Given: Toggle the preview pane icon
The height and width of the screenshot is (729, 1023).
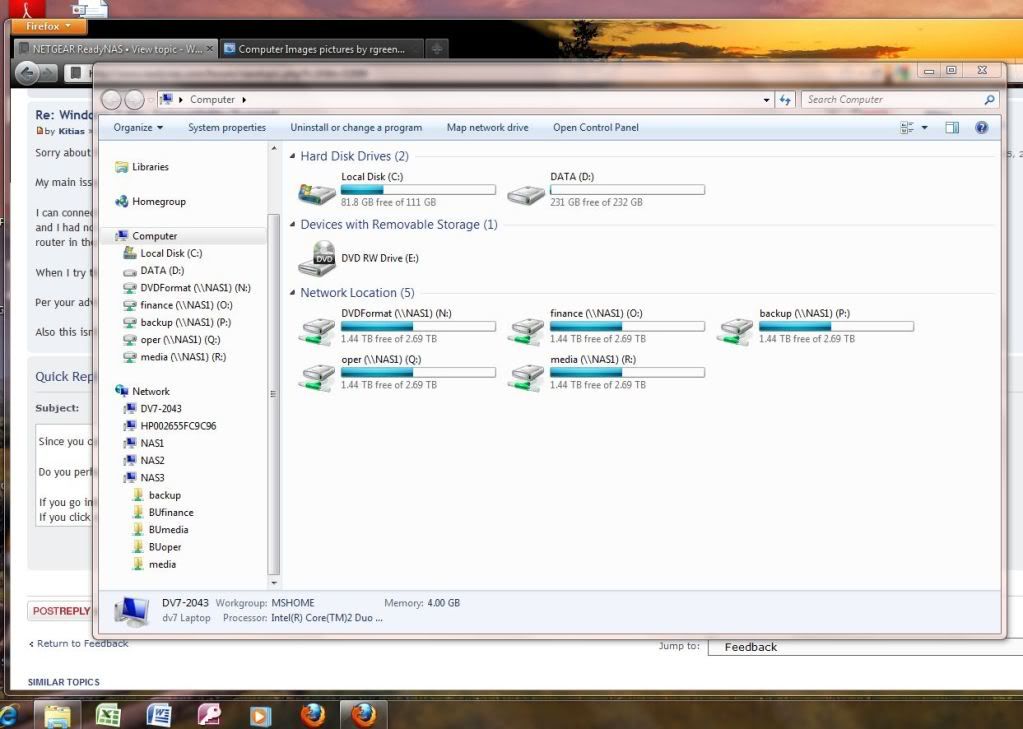Looking at the screenshot, I should 952,128.
